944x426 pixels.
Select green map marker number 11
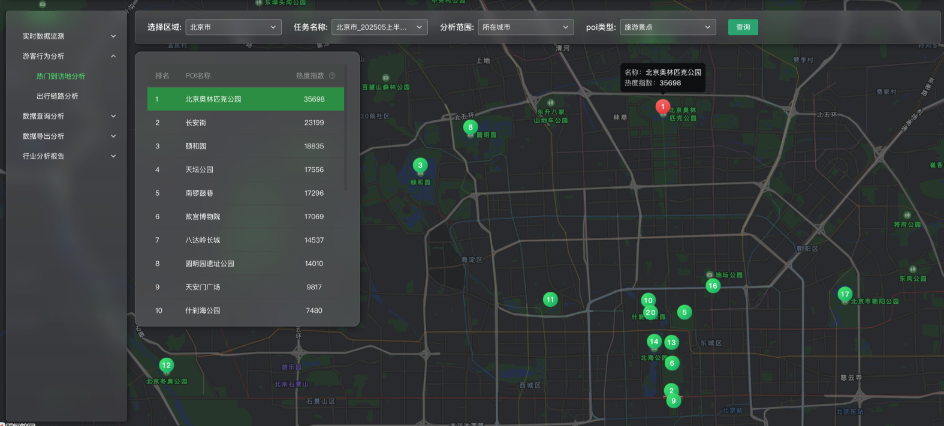point(550,299)
